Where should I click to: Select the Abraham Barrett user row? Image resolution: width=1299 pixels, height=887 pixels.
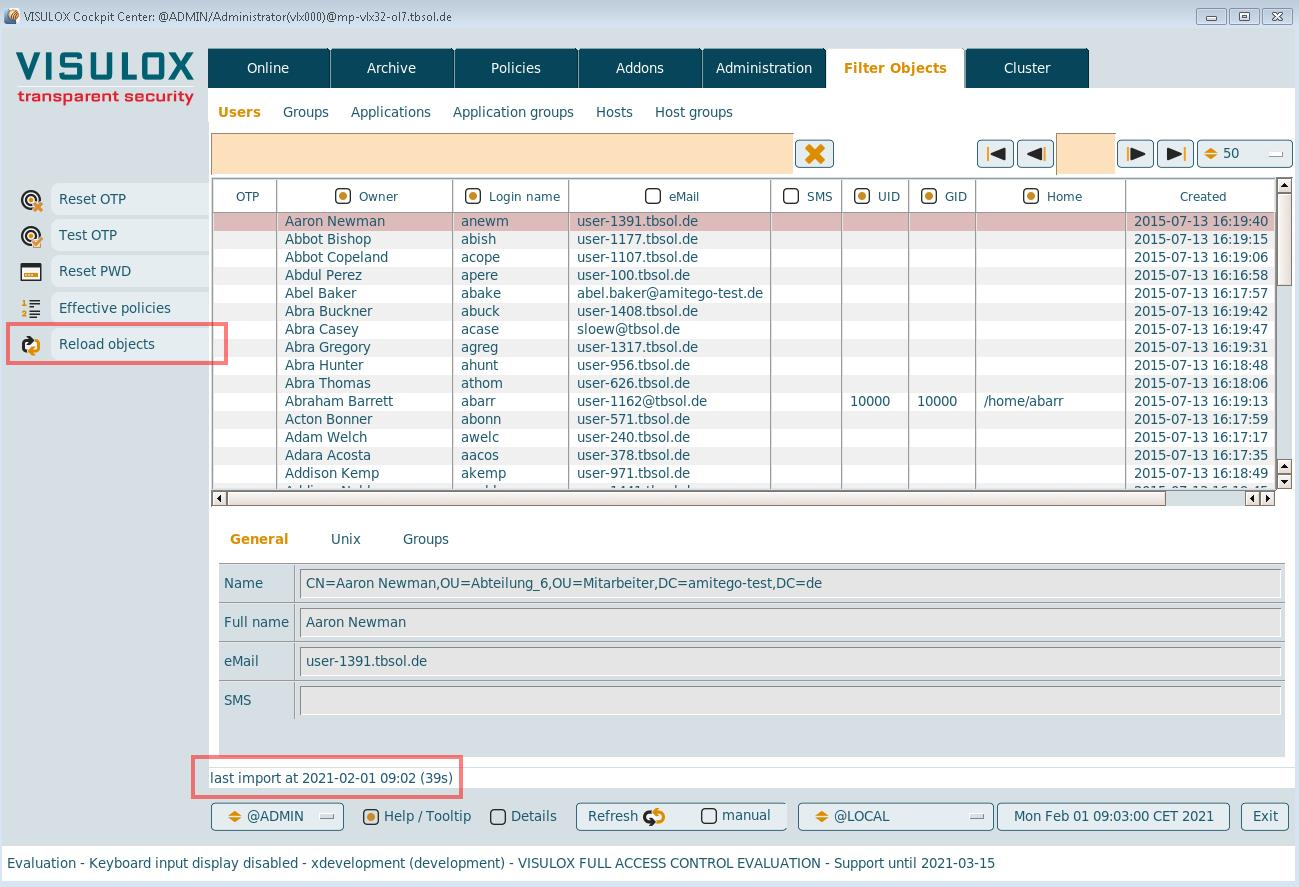click(339, 401)
